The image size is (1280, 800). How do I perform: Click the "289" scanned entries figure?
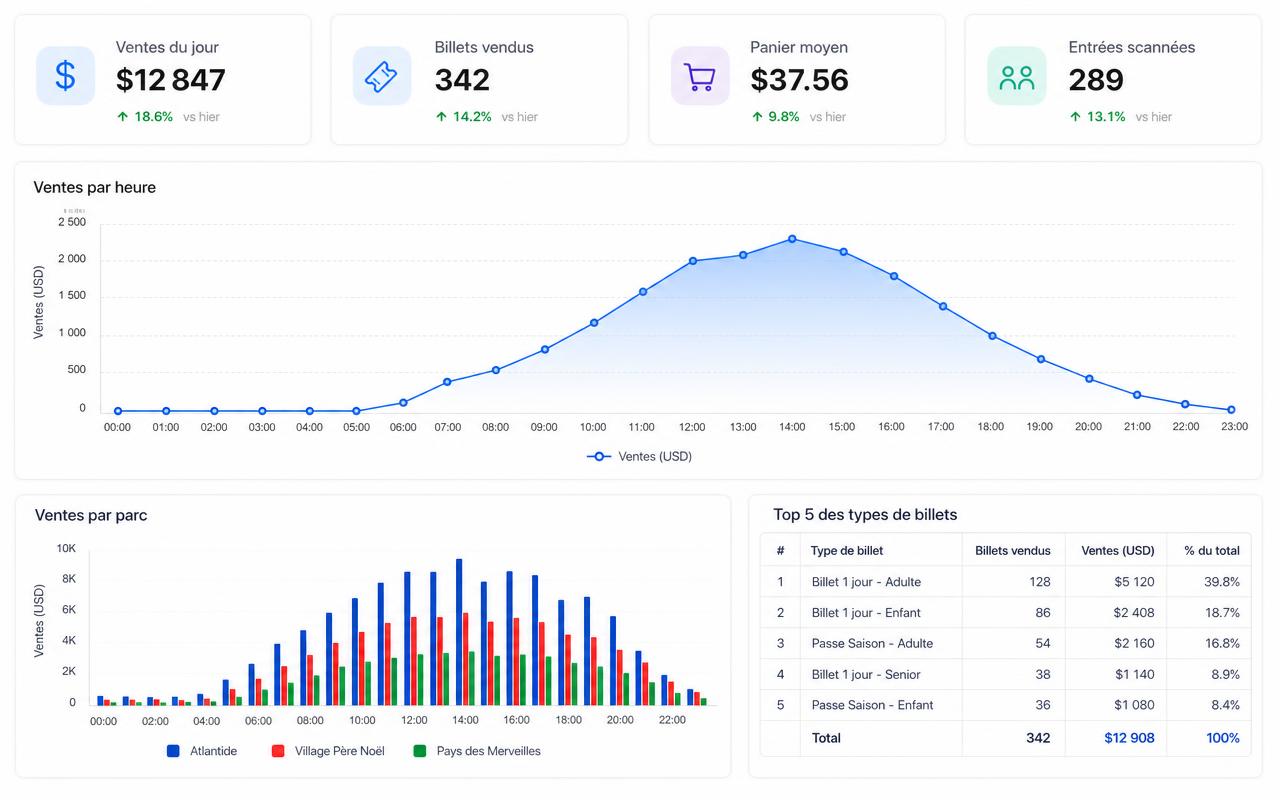(x=1096, y=80)
